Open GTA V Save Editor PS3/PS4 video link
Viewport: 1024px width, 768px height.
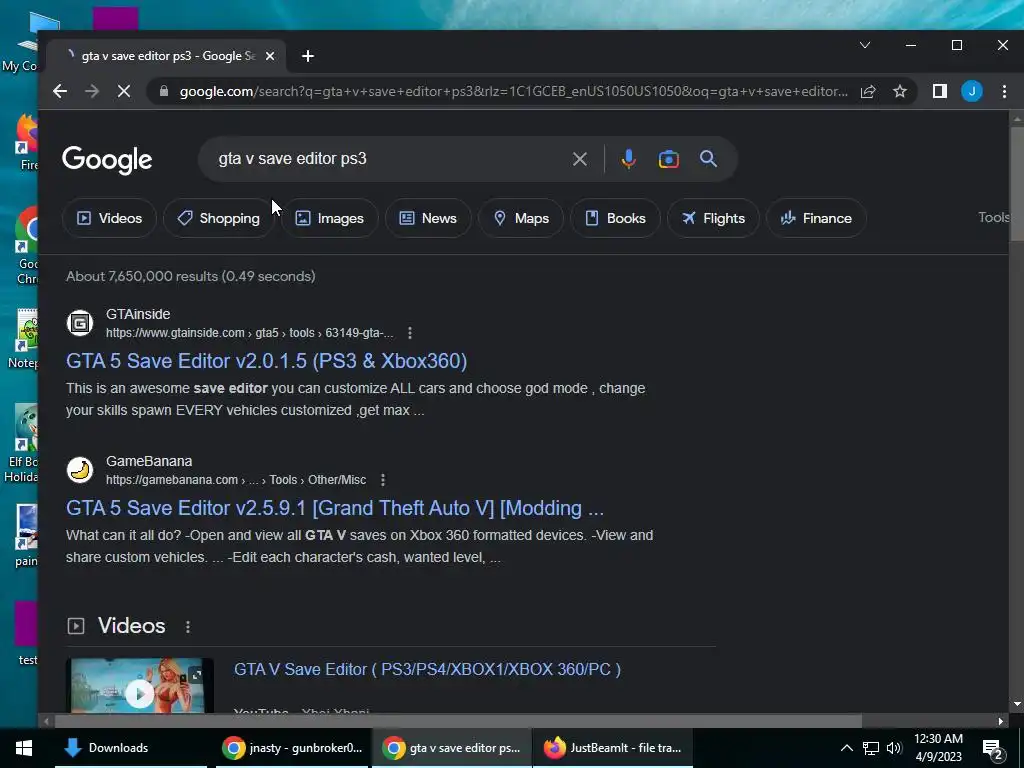tap(427, 669)
